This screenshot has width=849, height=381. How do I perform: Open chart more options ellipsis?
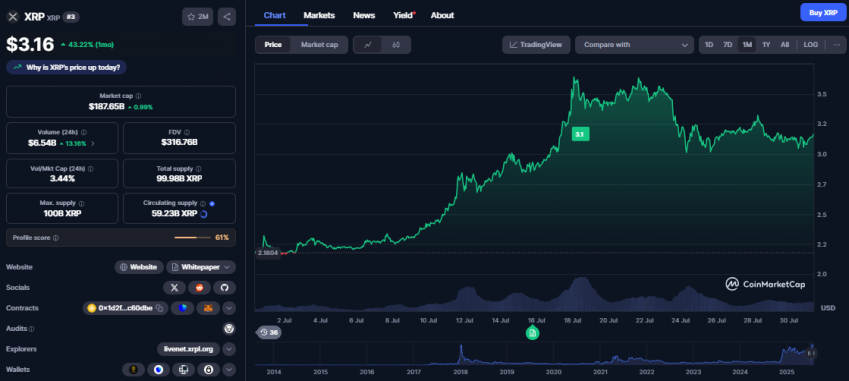pos(837,45)
